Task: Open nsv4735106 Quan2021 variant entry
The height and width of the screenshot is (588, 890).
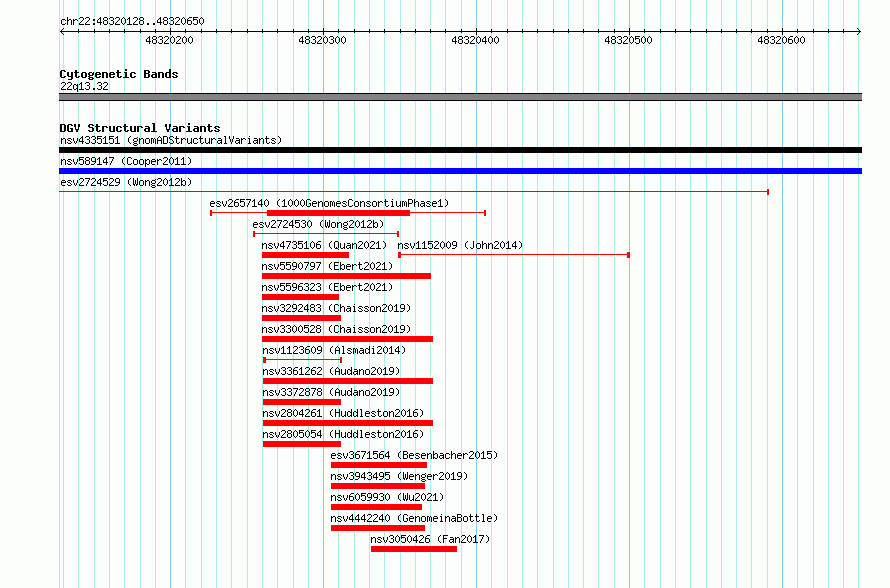Action: click(x=324, y=245)
